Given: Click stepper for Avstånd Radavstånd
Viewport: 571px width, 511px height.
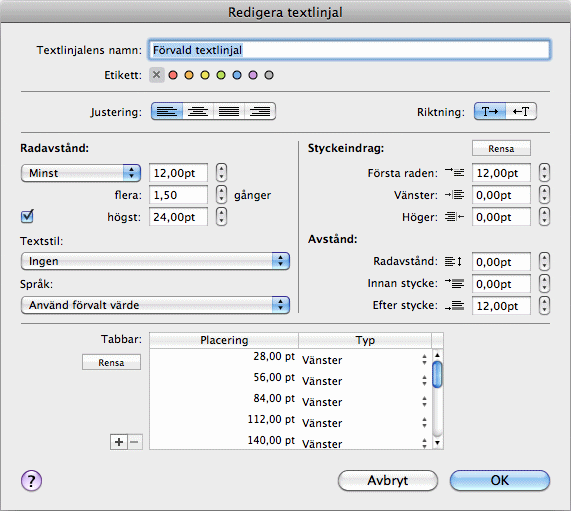Looking at the screenshot, I should 544,262.
